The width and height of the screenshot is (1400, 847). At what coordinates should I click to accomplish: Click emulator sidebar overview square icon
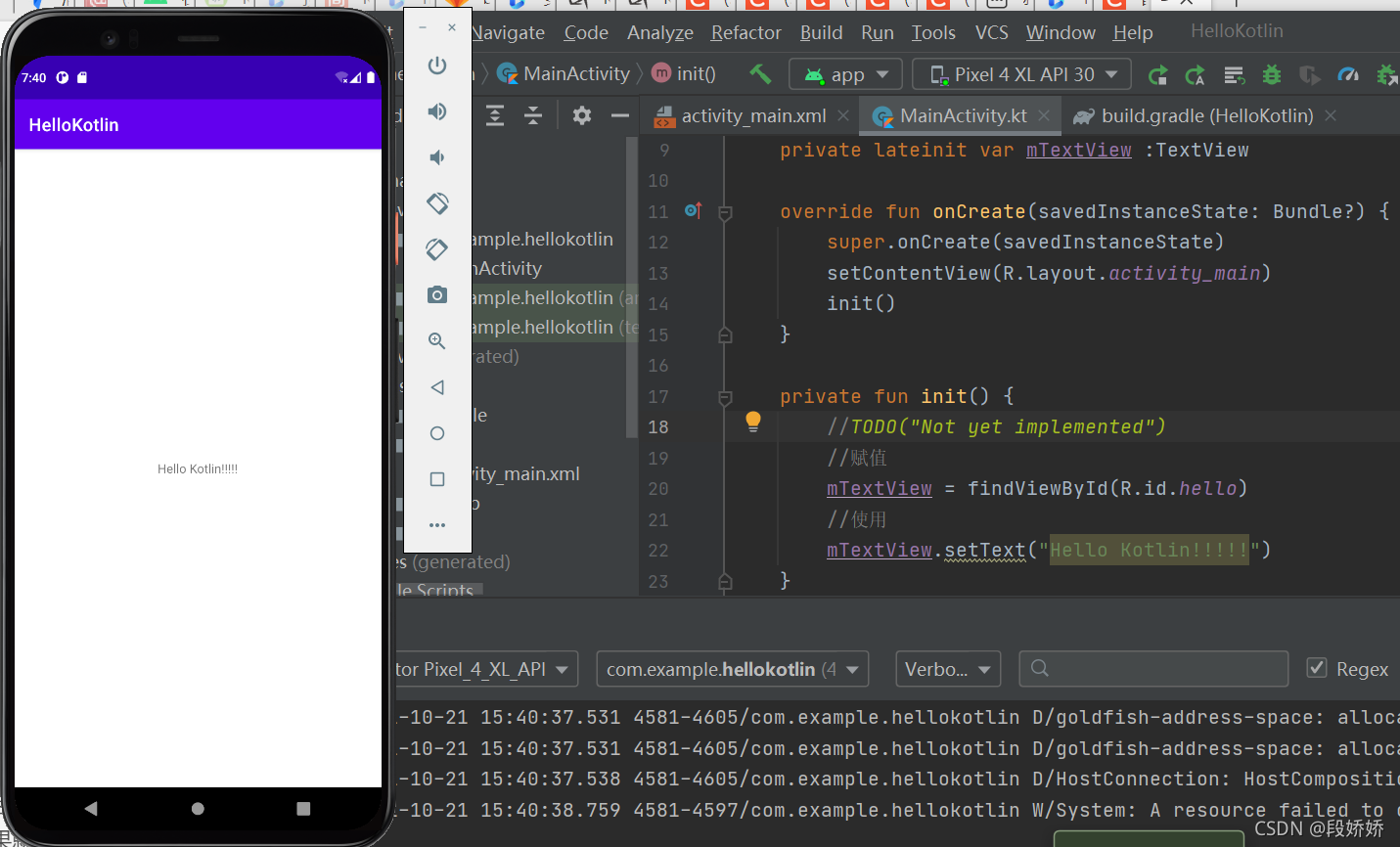coord(437,479)
